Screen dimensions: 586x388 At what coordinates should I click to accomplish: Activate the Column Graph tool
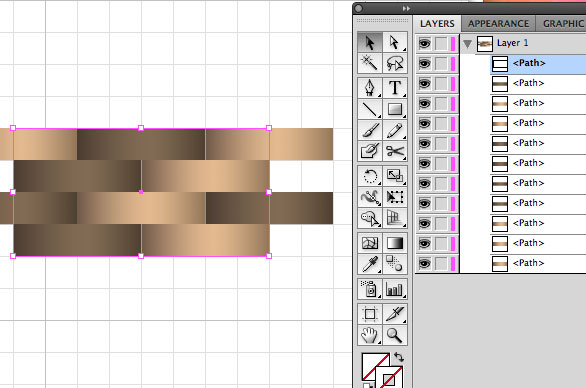tap(394, 289)
